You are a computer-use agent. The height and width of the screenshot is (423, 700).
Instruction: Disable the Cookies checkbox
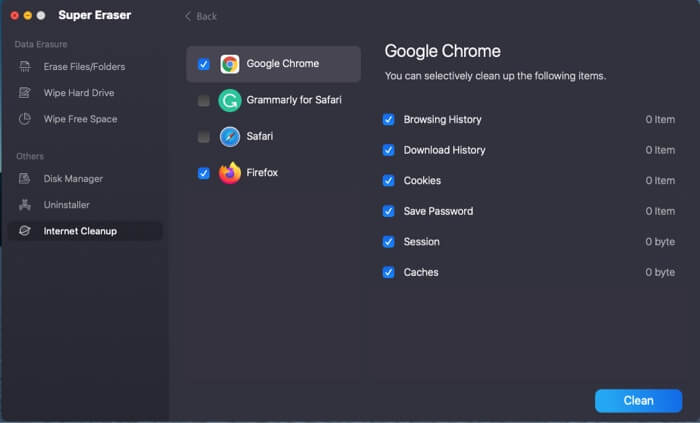(x=388, y=180)
